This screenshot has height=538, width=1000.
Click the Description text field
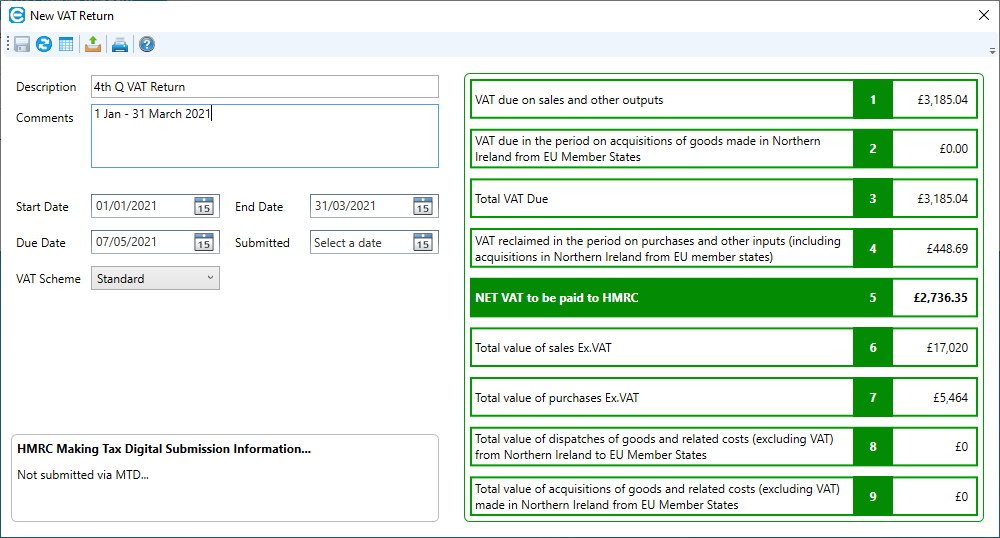[264, 87]
